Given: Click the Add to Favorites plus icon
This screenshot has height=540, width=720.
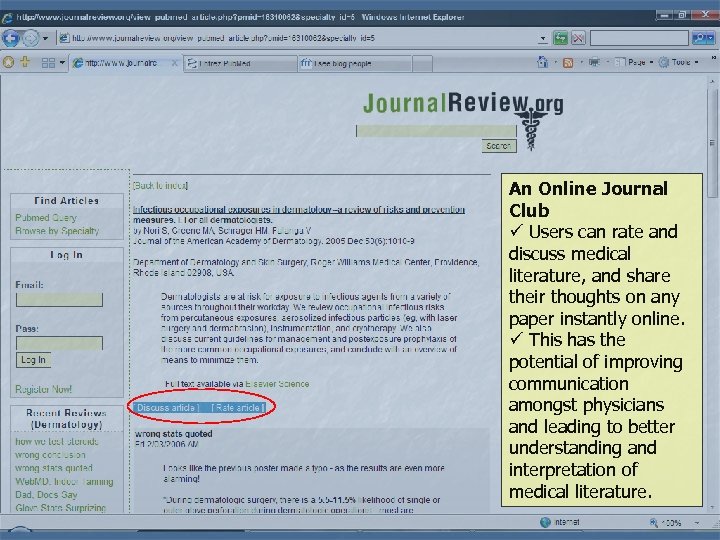Looking at the screenshot, I should point(25,62).
